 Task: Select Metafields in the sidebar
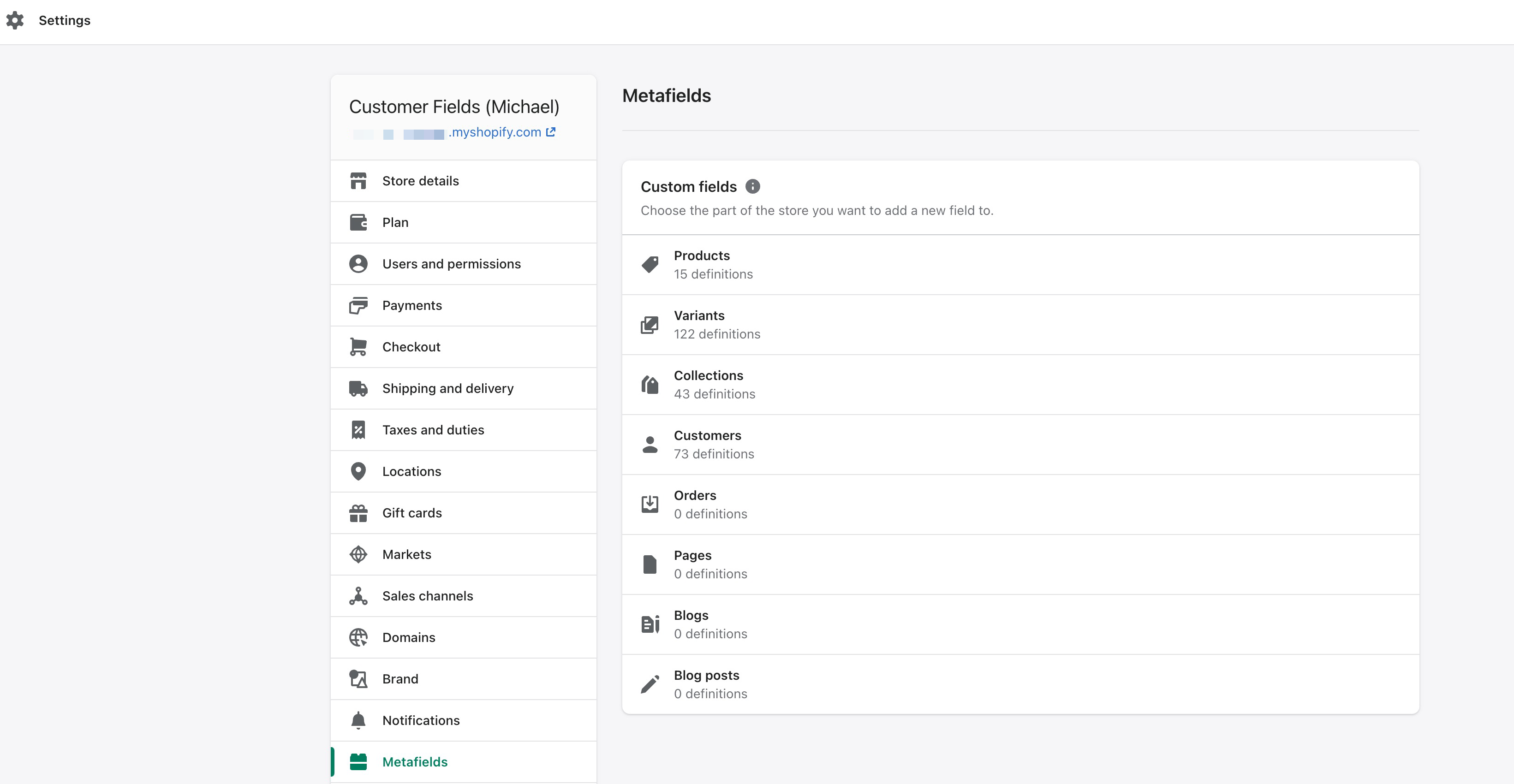click(x=463, y=762)
